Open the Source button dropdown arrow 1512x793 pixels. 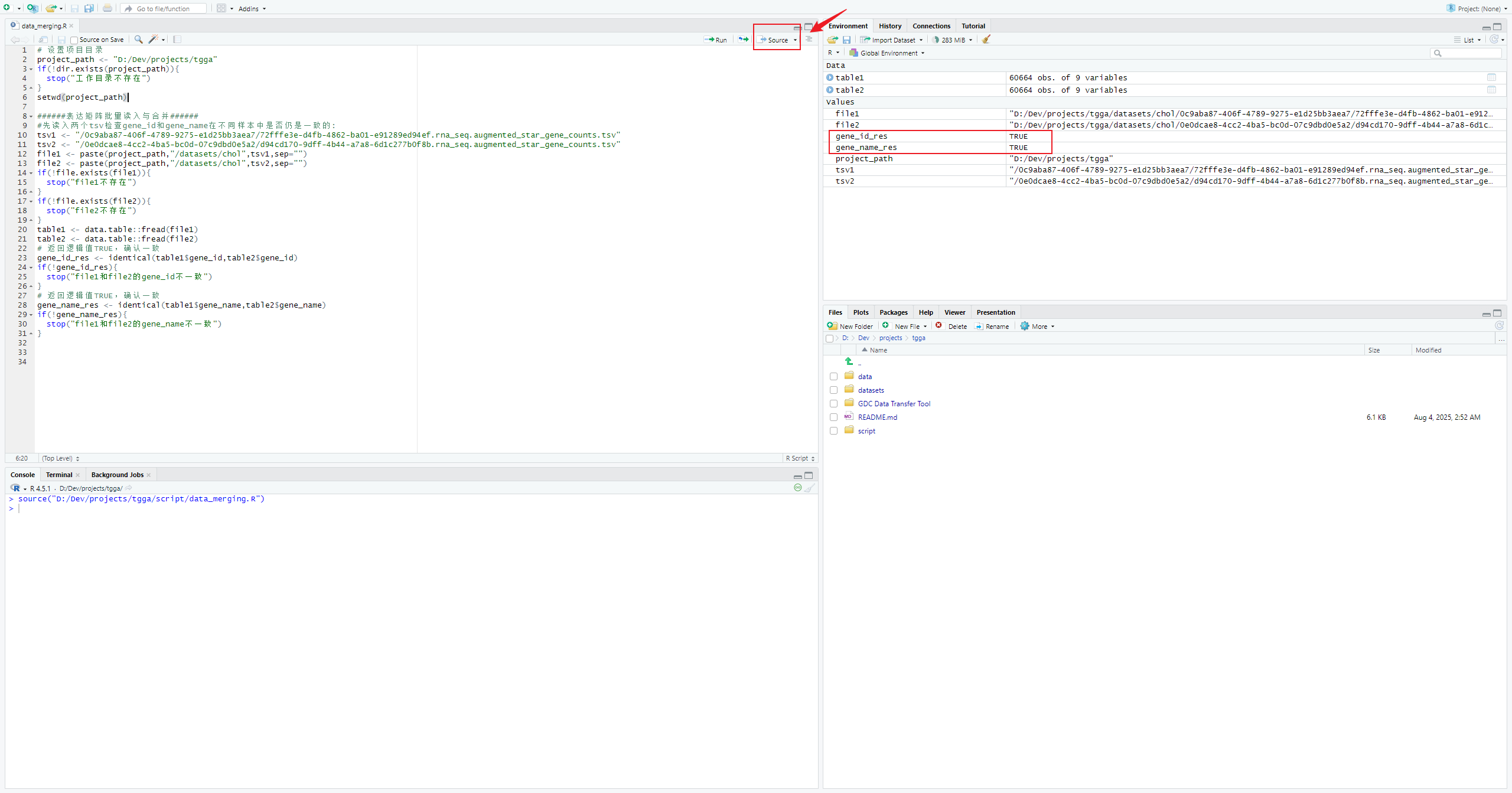pos(795,40)
